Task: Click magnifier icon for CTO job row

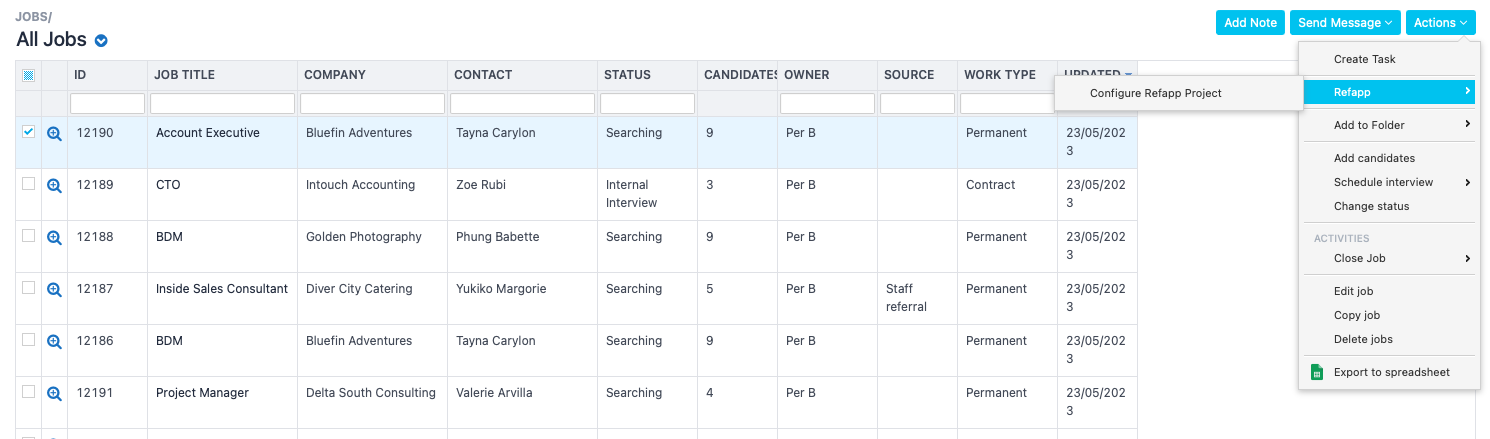Action: pyautogui.click(x=54, y=185)
